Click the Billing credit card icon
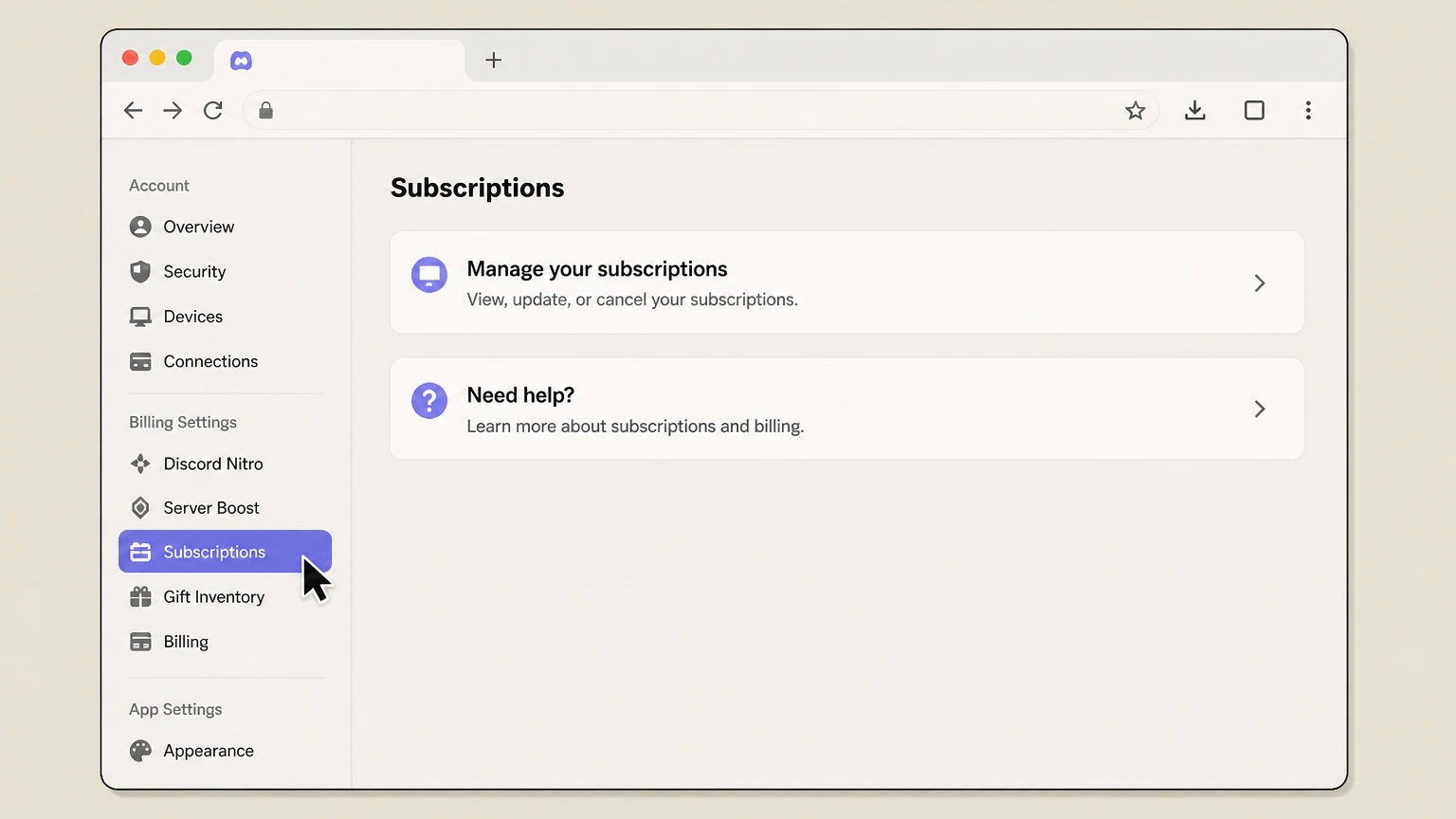 tap(140, 642)
